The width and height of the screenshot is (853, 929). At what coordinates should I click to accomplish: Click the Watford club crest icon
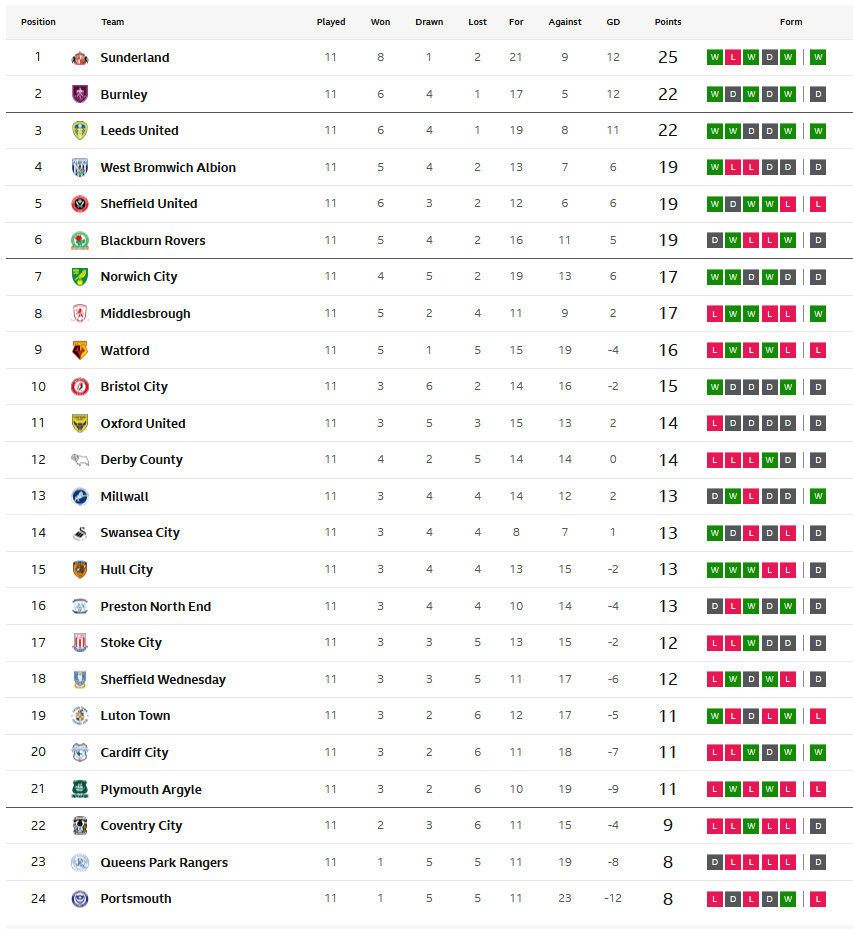coord(80,350)
